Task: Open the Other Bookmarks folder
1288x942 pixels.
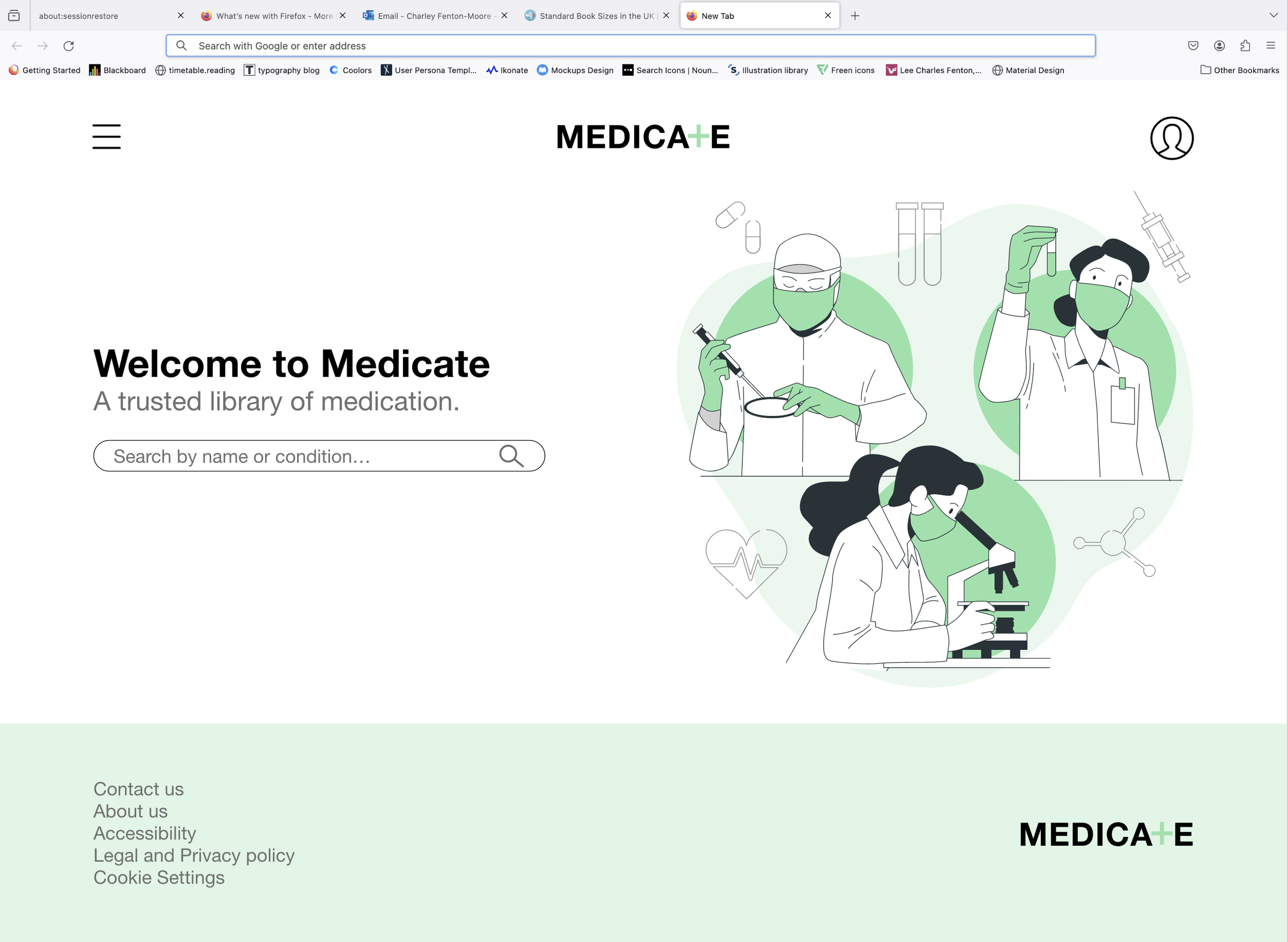Action: (x=1240, y=70)
